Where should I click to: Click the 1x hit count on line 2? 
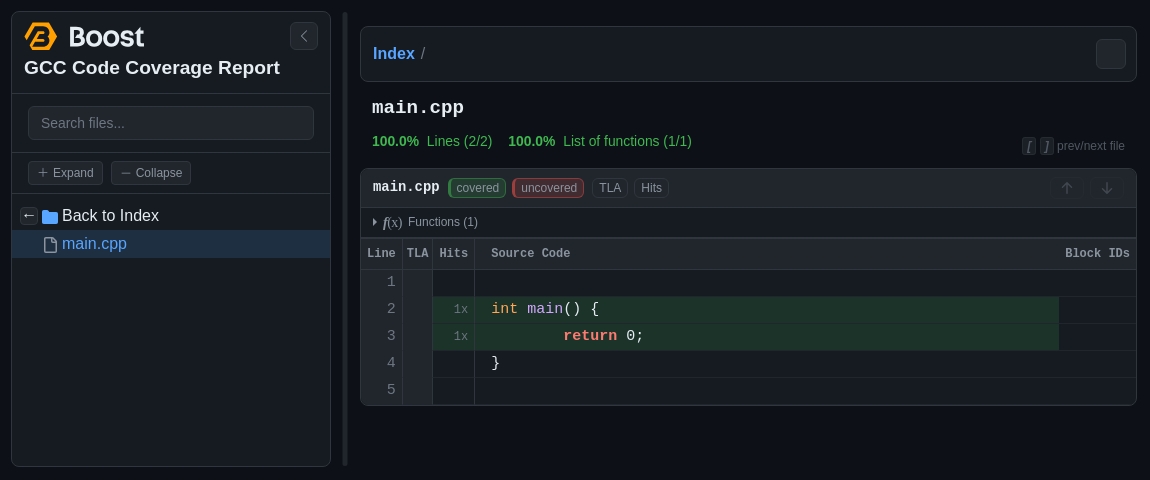[x=461, y=310]
